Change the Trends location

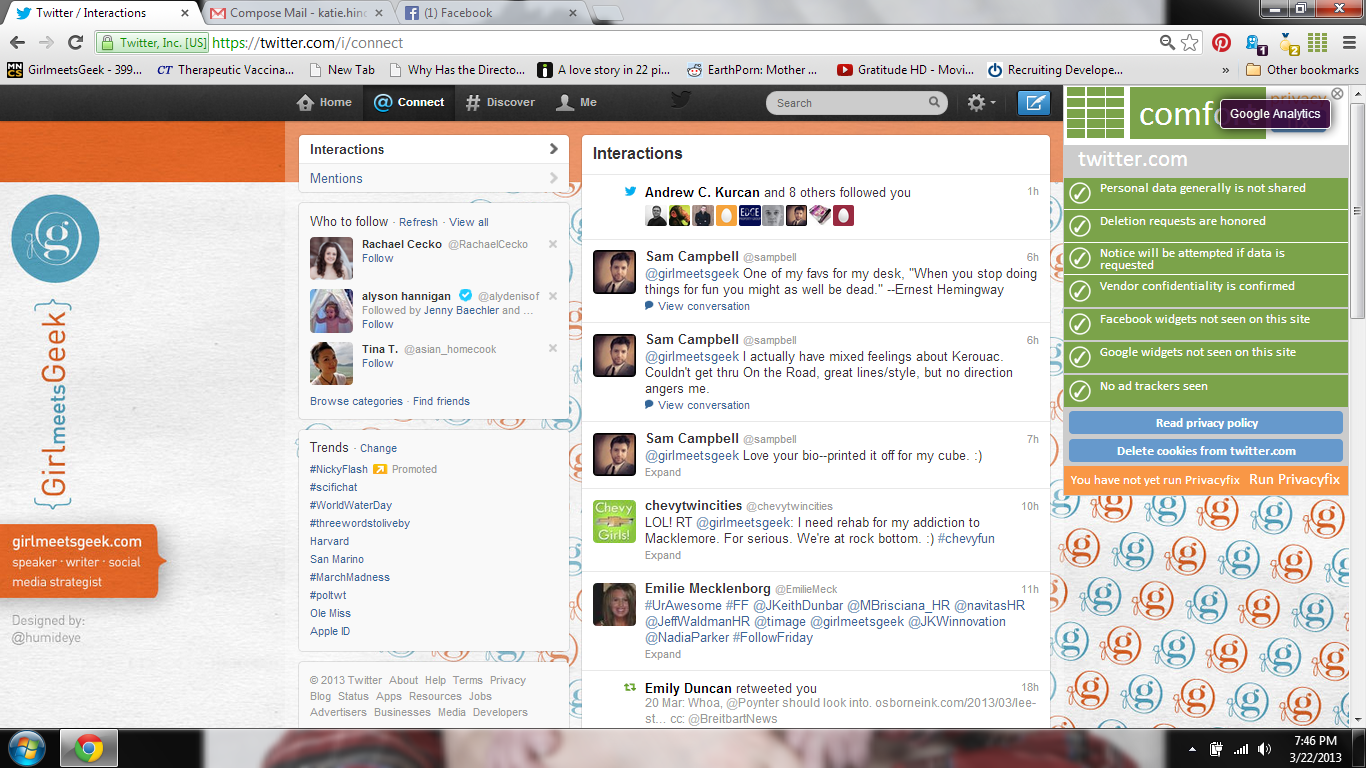tap(378, 449)
